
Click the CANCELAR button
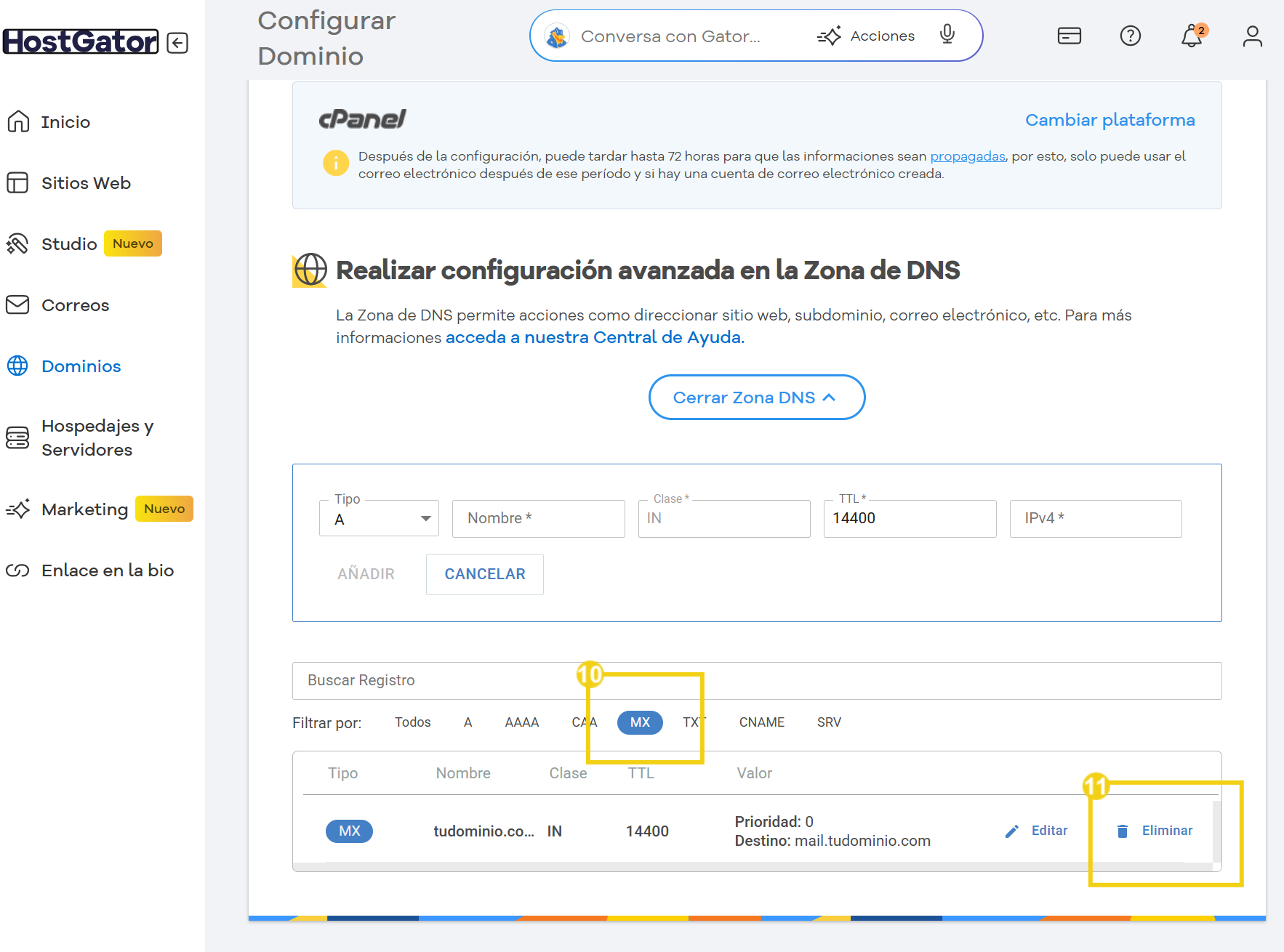click(484, 574)
